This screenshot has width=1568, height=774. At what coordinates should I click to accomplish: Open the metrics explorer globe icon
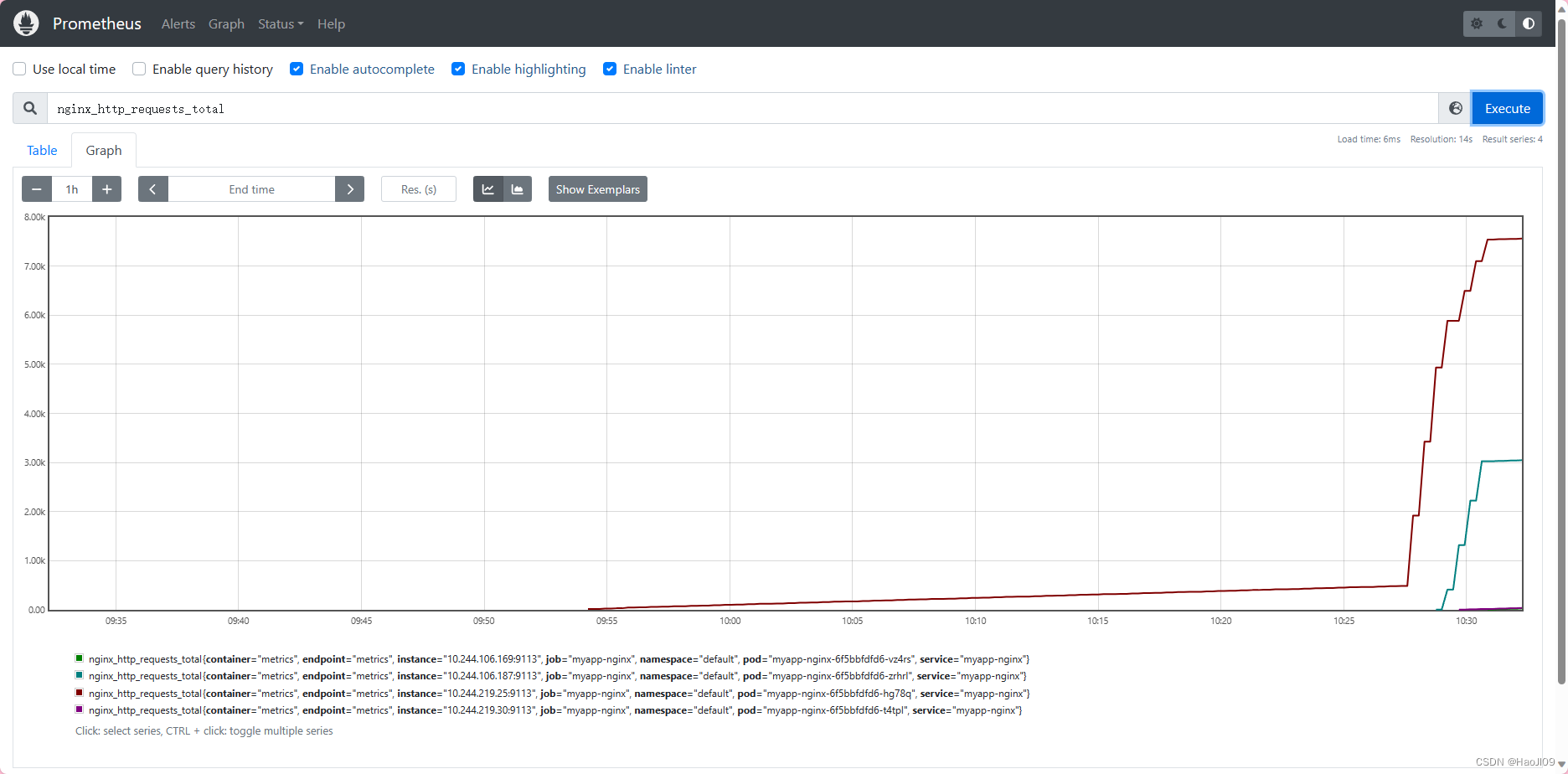(1456, 108)
